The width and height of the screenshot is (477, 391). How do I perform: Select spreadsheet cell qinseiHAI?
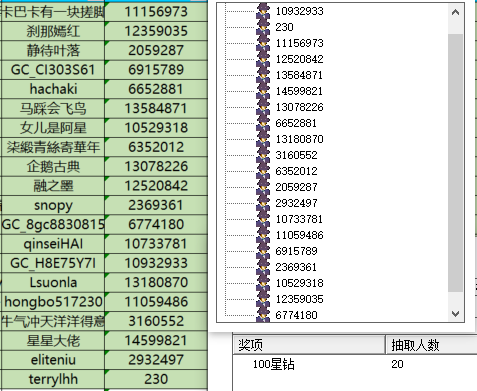tap(53, 244)
